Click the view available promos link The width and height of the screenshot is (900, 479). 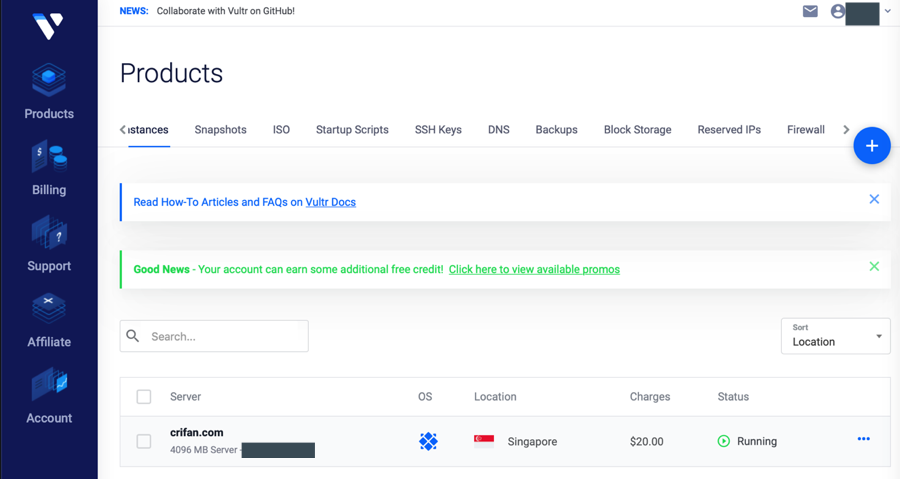(x=534, y=270)
